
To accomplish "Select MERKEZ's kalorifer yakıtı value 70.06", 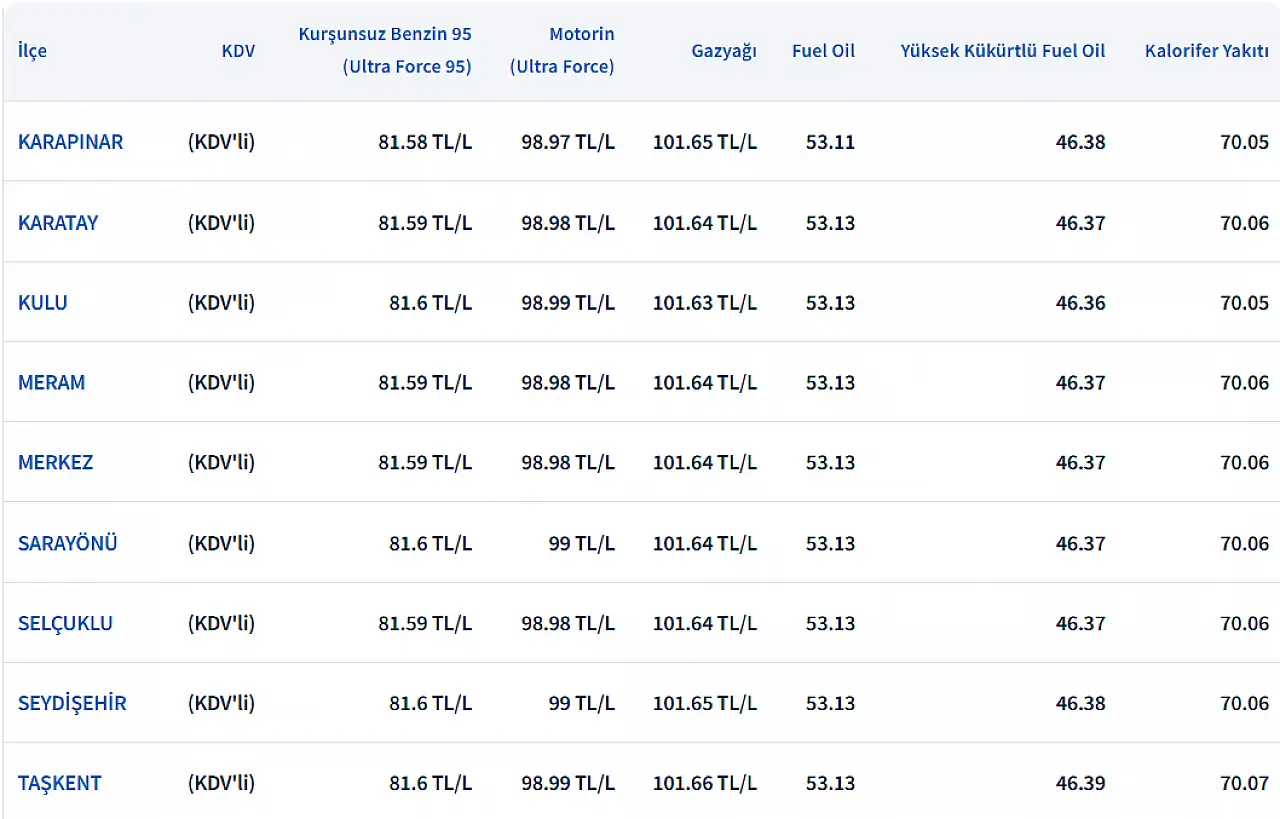I will point(1244,463).
